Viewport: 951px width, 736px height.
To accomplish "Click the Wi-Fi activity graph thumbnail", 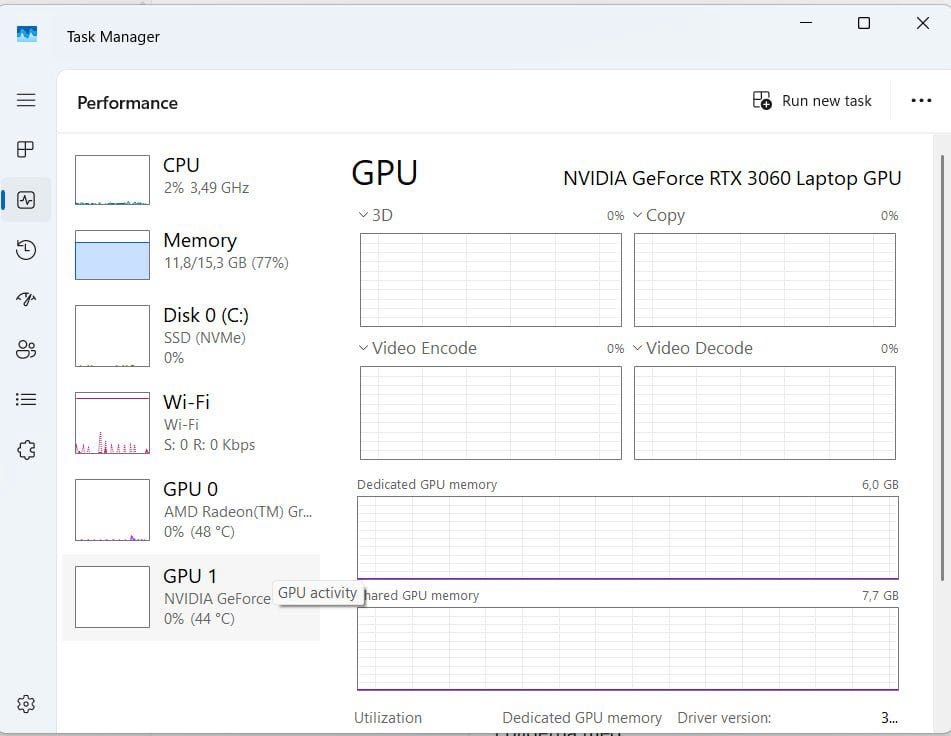I will tap(112, 423).
